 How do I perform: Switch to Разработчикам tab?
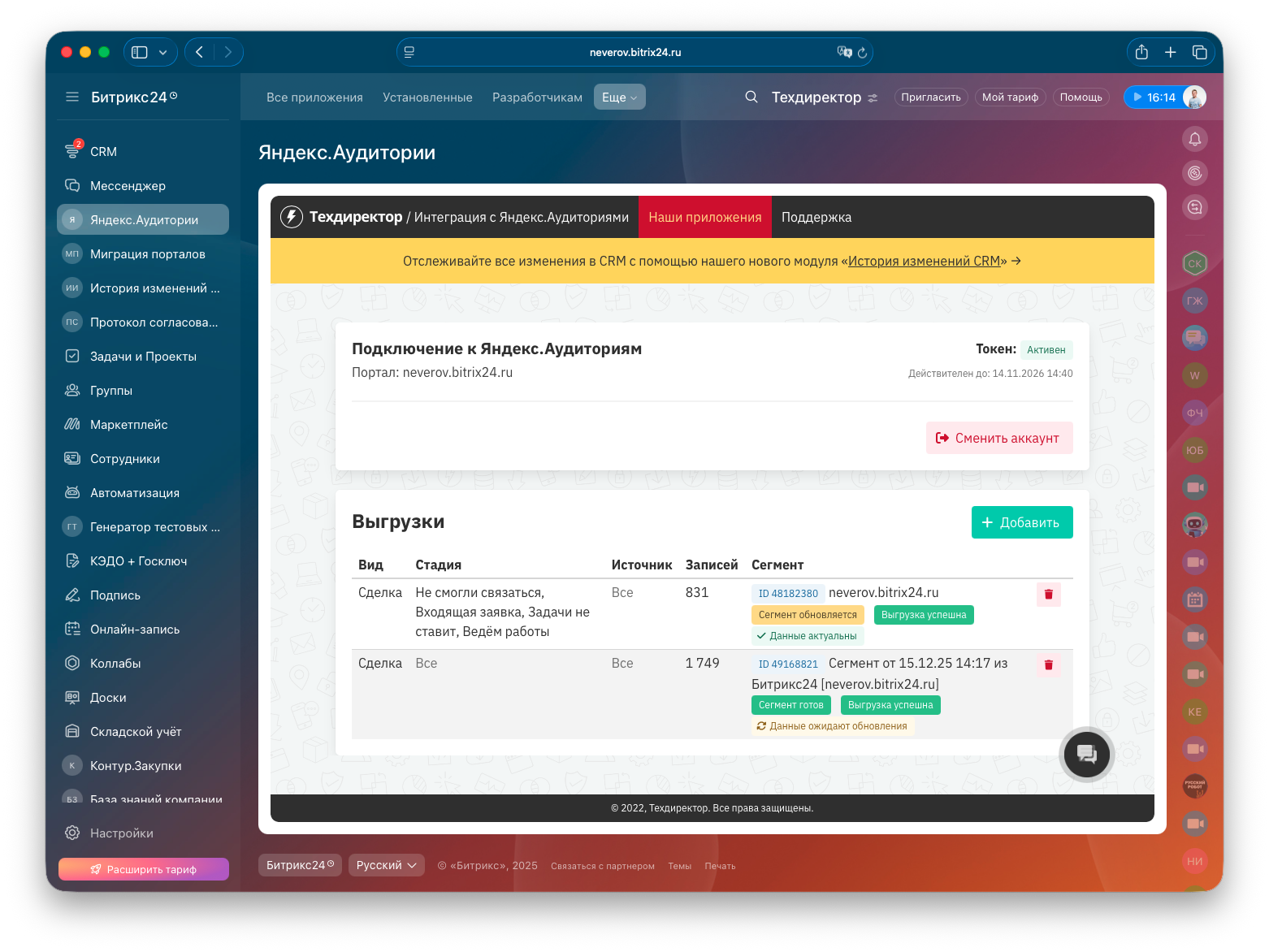tap(537, 97)
